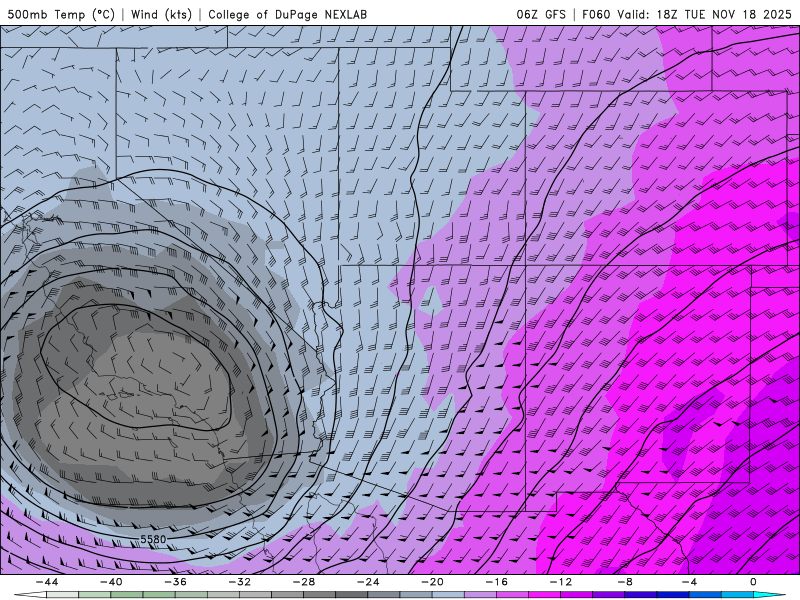Click the "-4" color bar tick label
This screenshot has height=600, width=800.
(690, 582)
